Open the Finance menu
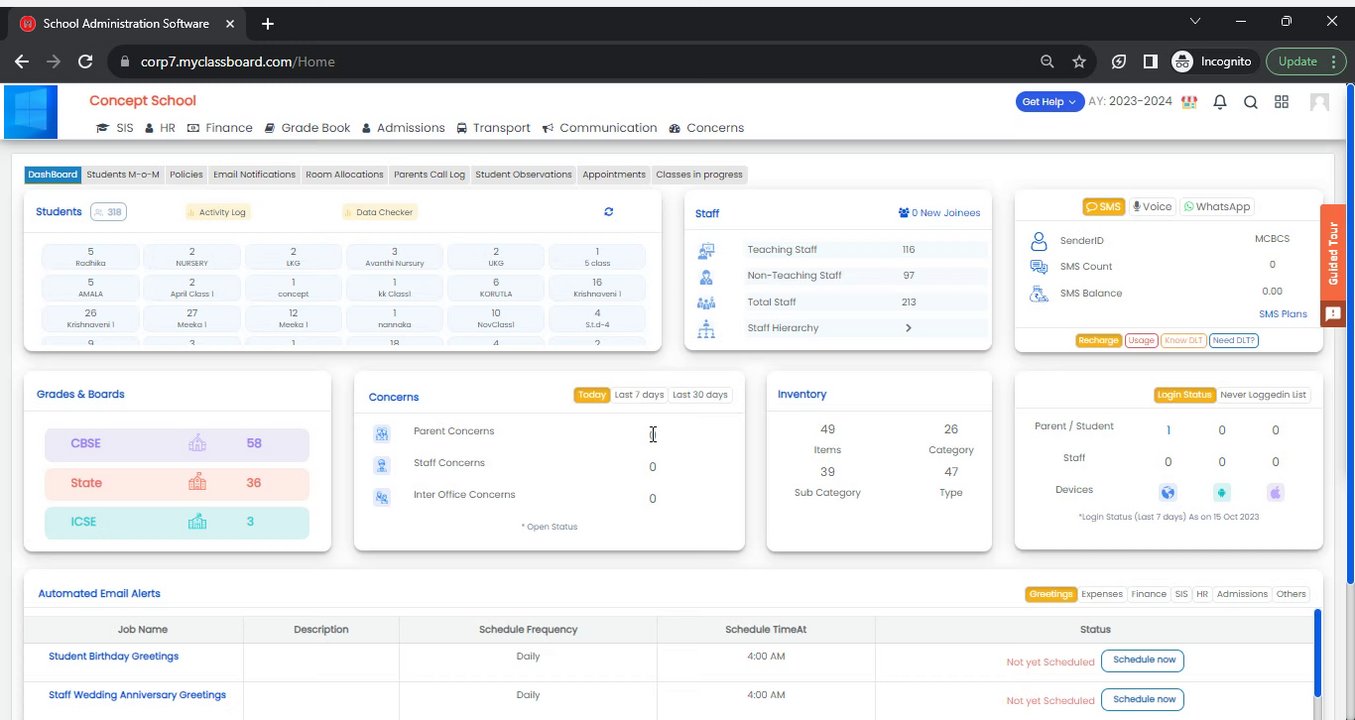The width and height of the screenshot is (1355, 720). [220, 128]
